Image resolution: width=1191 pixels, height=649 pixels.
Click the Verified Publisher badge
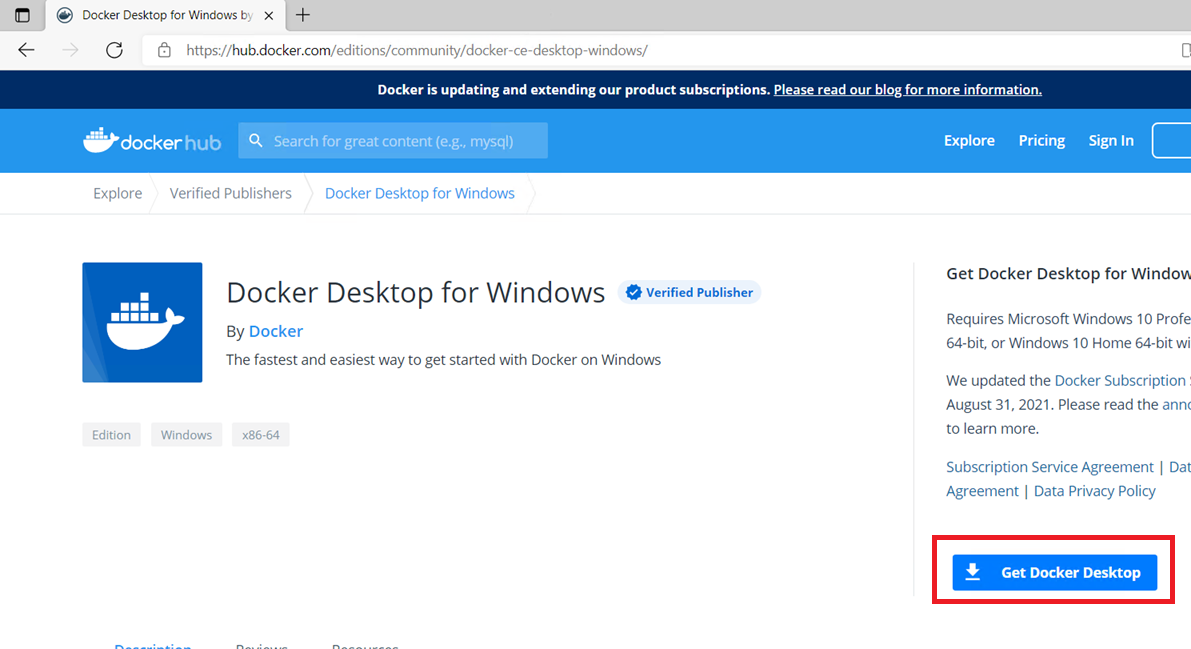click(690, 293)
